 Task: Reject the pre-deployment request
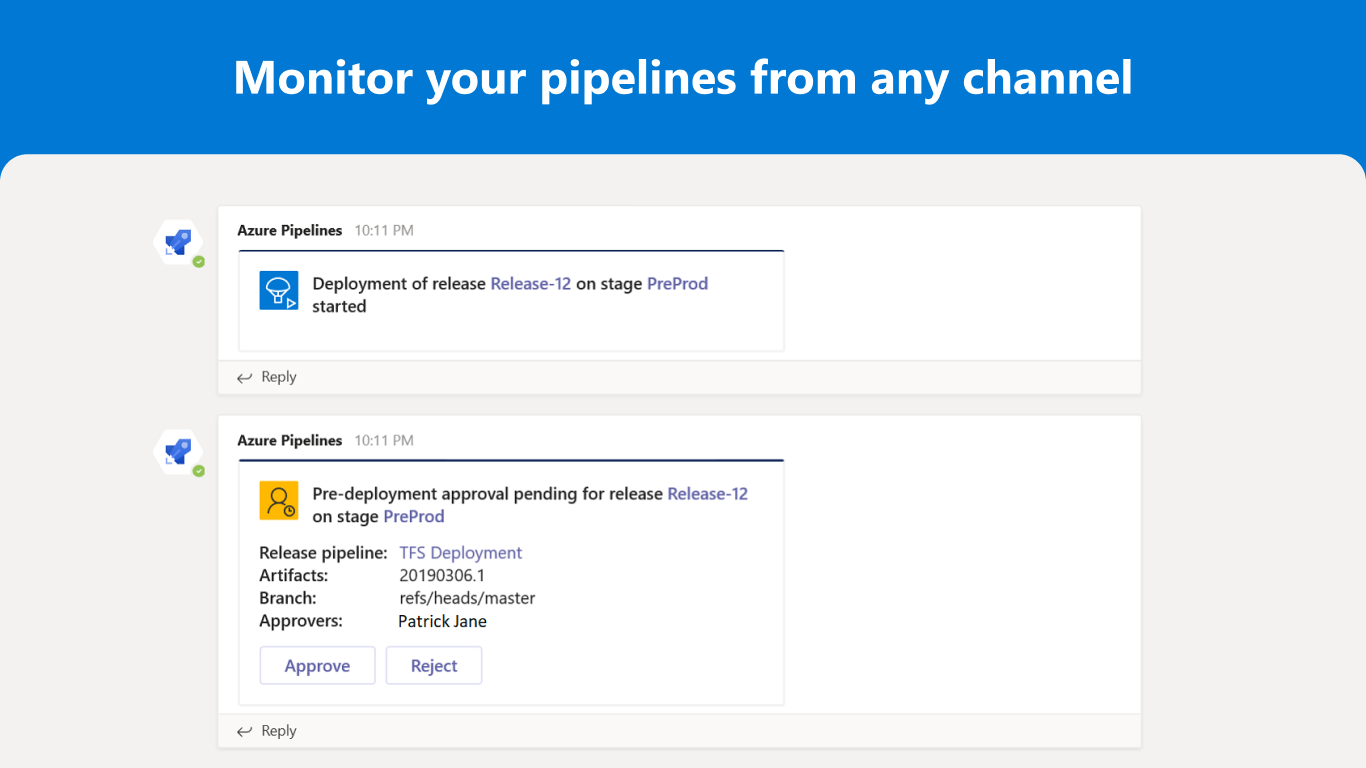434,666
